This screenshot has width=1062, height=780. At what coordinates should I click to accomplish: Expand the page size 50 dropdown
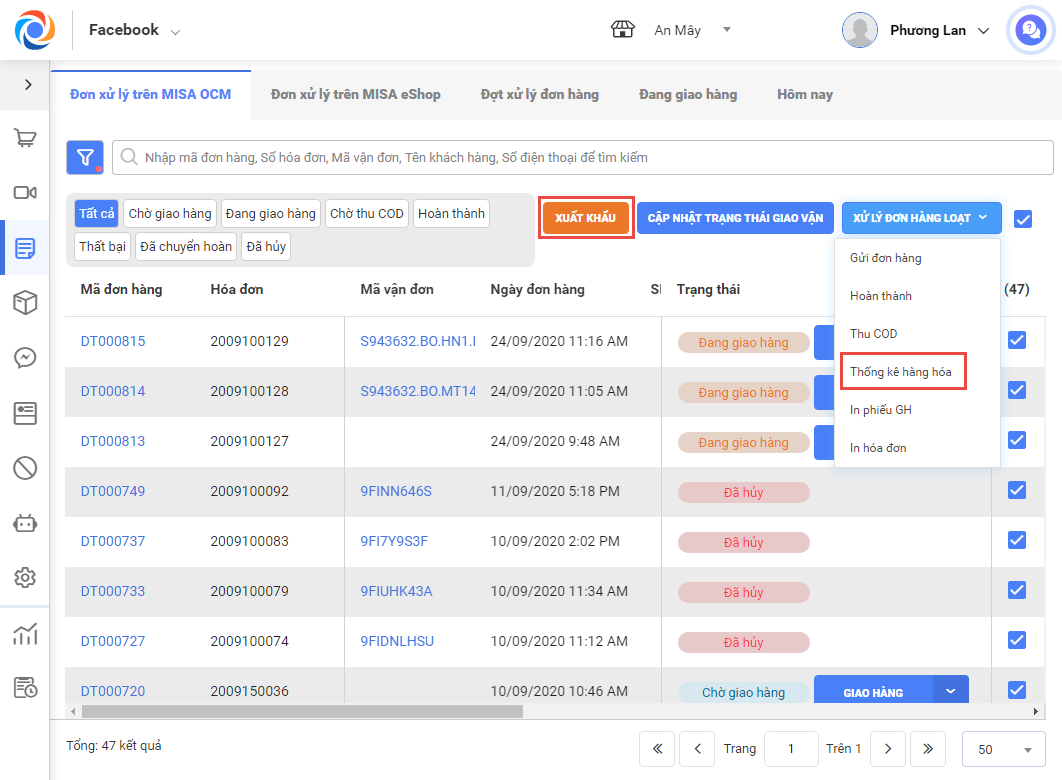click(x=1003, y=749)
